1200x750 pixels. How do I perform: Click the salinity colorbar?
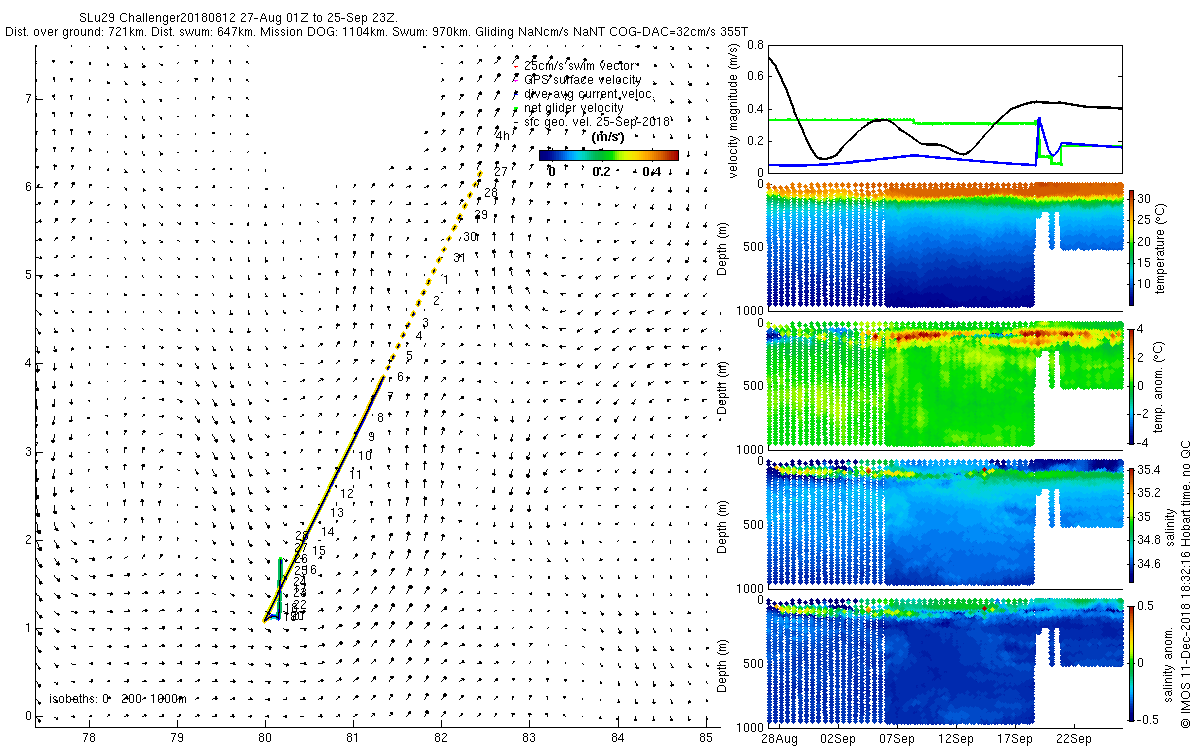[x=1132, y=523]
